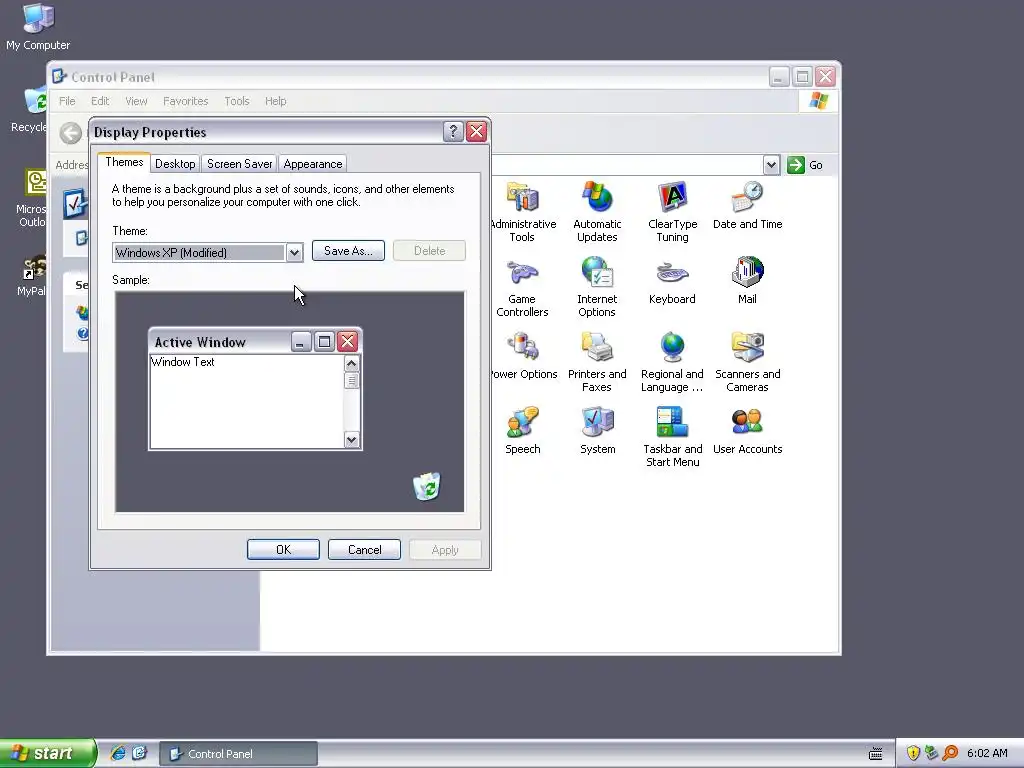Open Administrative Tools in Control Panel
1024x768 pixels.
pyautogui.click(x=522, y=212)
